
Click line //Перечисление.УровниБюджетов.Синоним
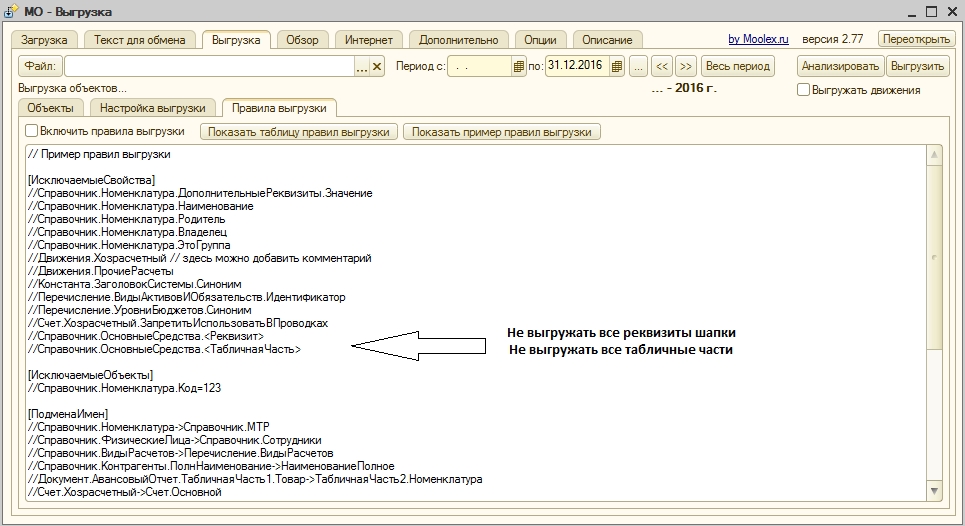(140, 310)
